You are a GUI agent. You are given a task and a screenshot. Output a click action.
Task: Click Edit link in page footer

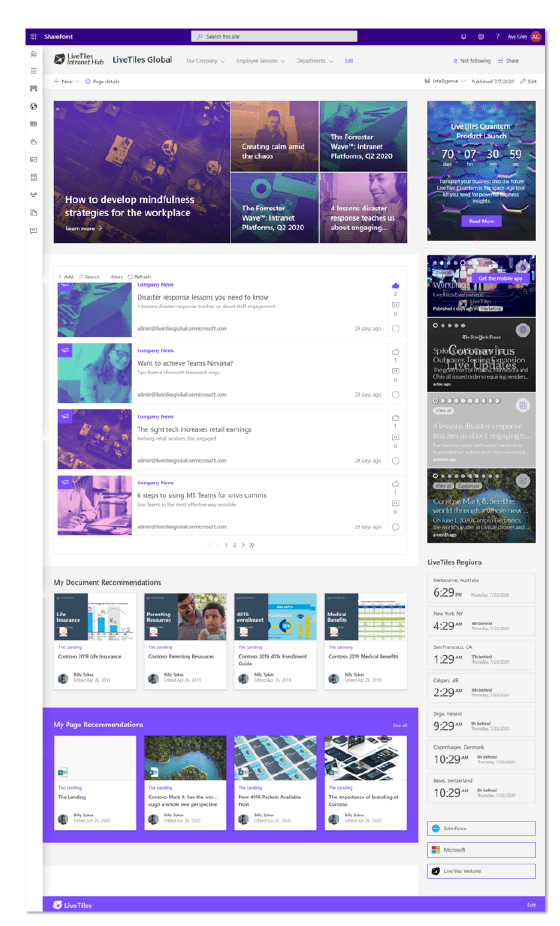pos(531,905)
